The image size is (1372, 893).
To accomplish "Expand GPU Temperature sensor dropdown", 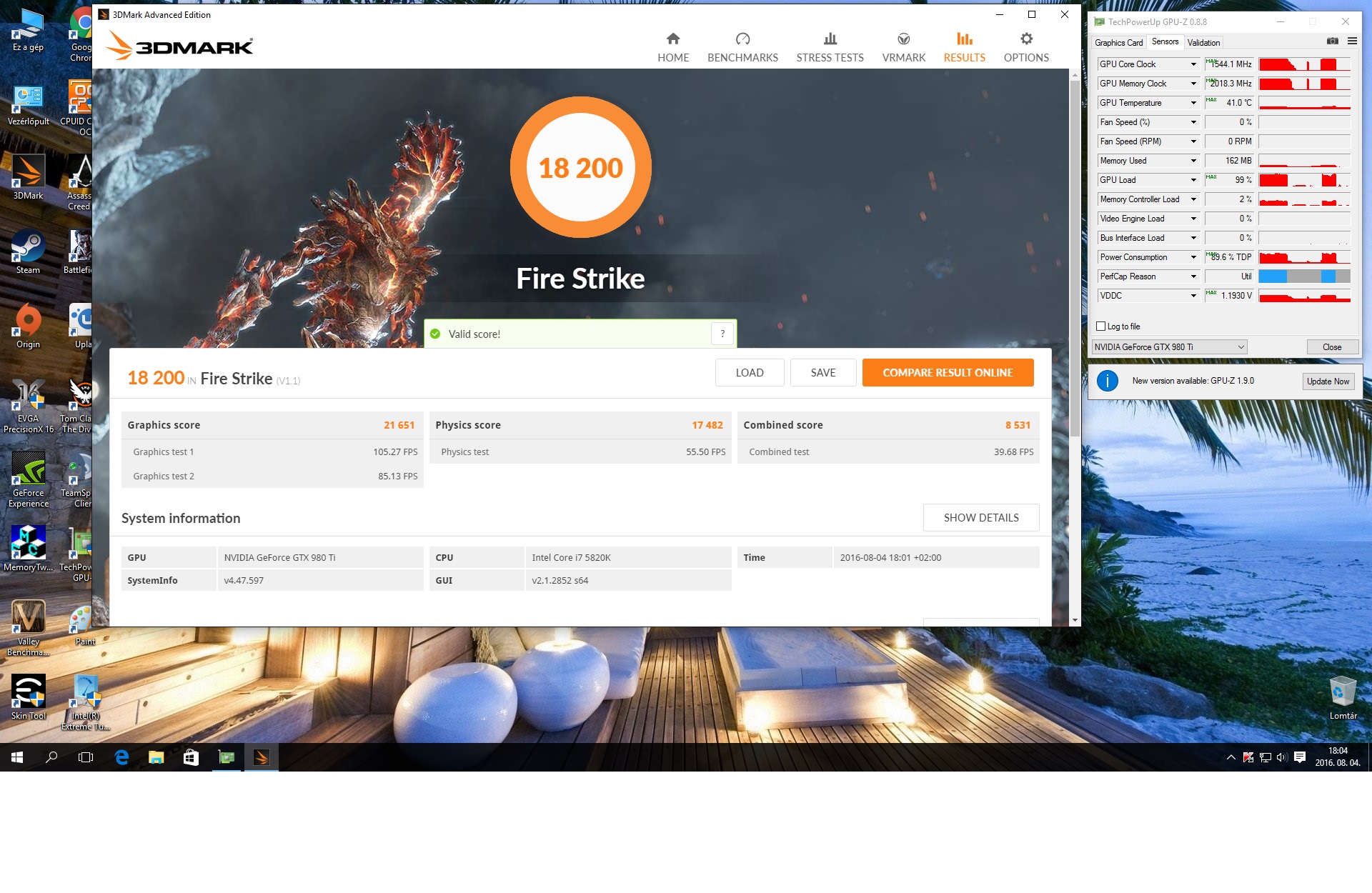I will coord(1193,103).
